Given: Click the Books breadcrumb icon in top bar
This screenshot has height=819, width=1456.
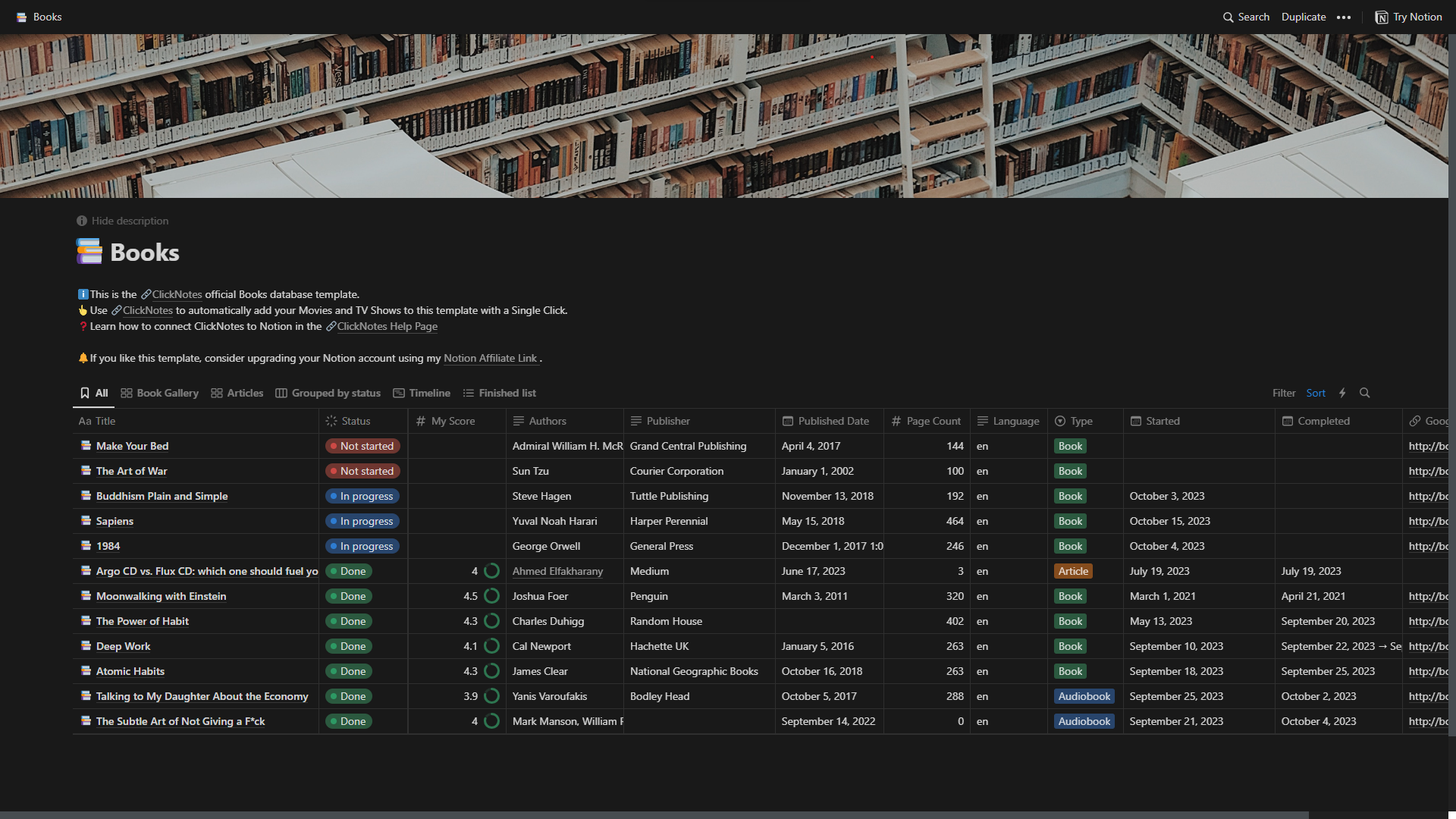Looking at the screenshot, I should click(21, 17).
